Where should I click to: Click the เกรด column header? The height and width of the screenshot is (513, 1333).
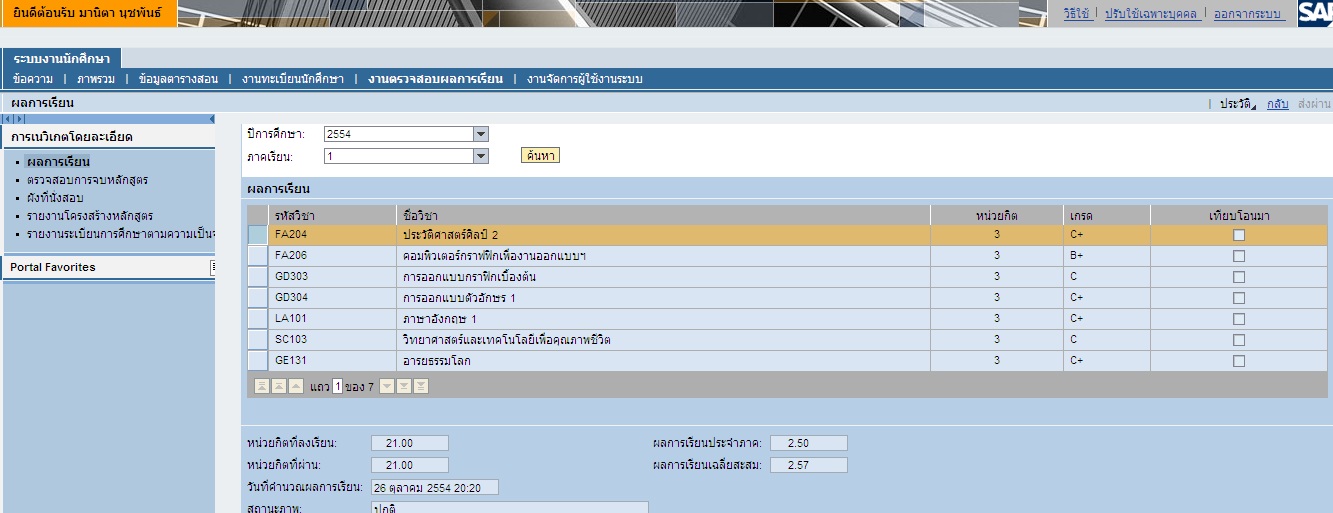click(1107, 215)
